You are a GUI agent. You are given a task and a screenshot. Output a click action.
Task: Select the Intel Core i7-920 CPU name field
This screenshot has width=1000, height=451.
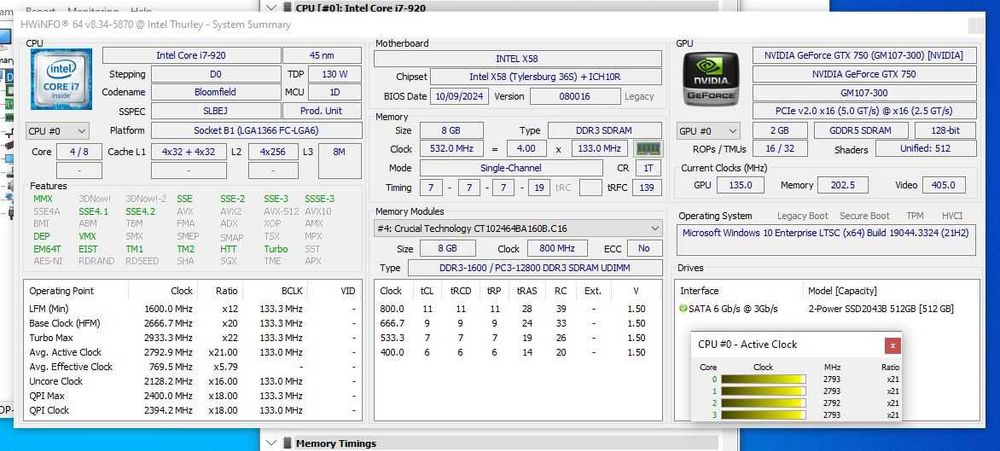pos(191,55)
